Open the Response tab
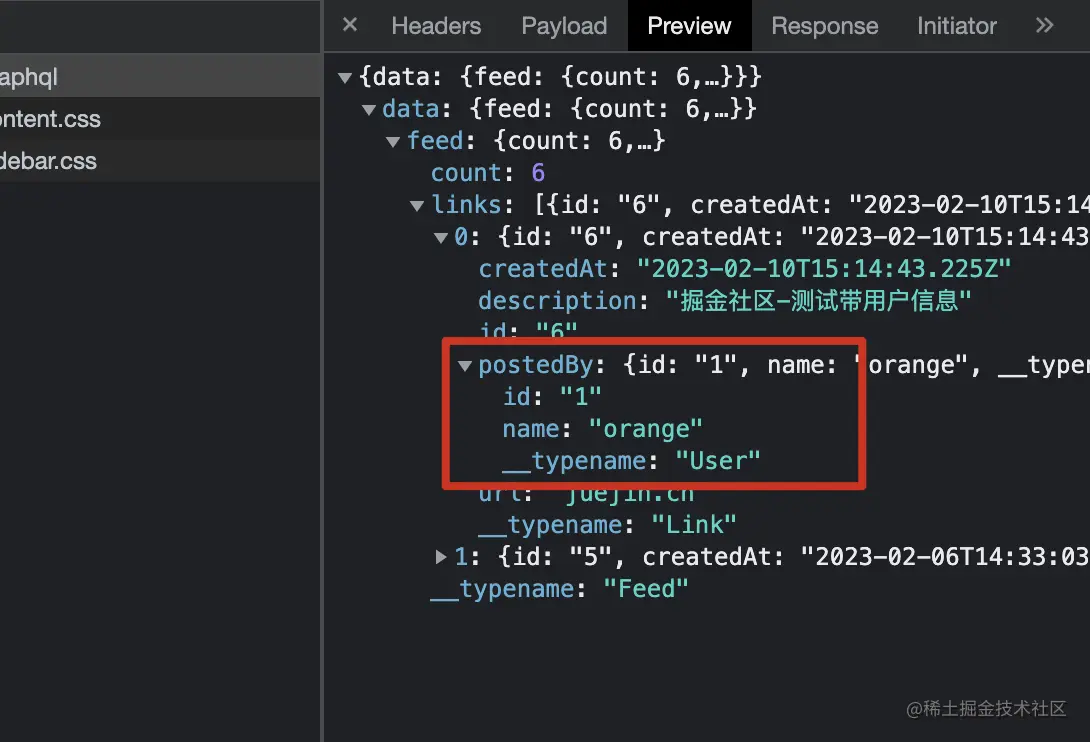This screenshot has width=1090, height=742. (824, 26)
